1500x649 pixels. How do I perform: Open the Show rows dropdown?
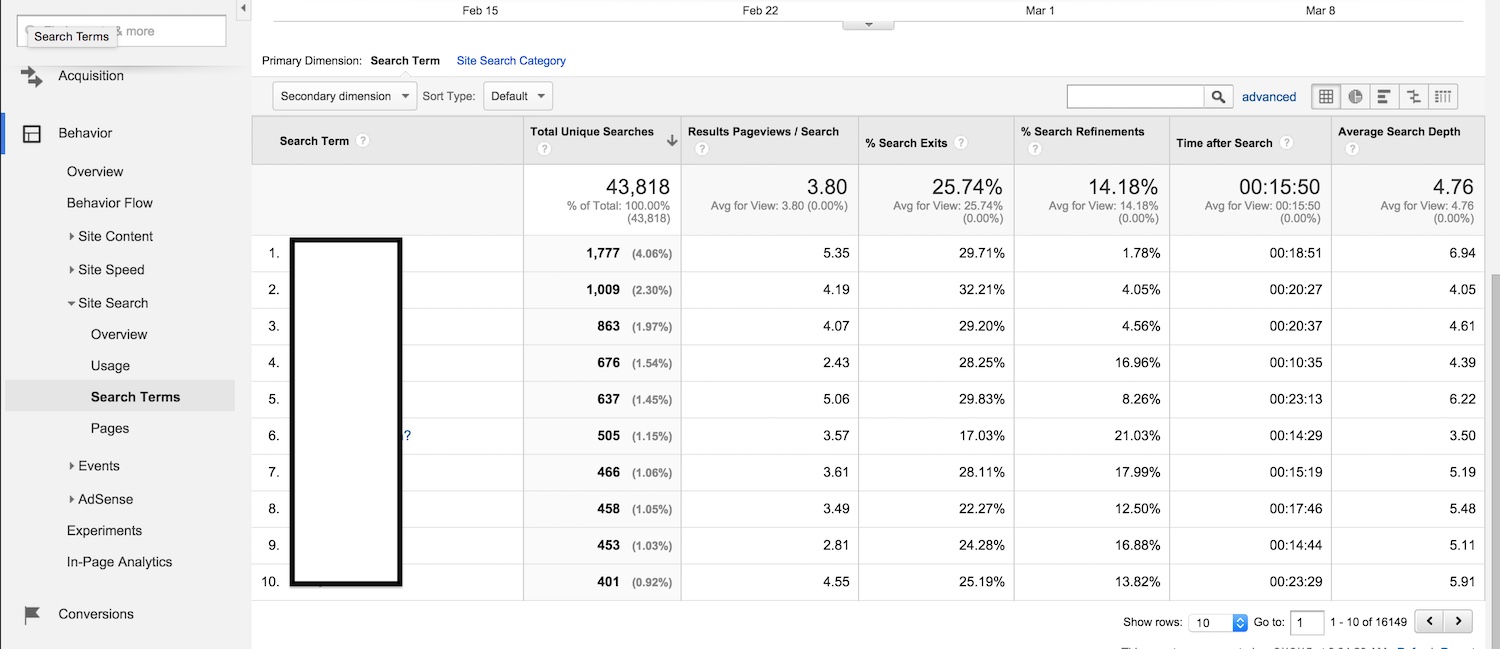point(1217,622)
